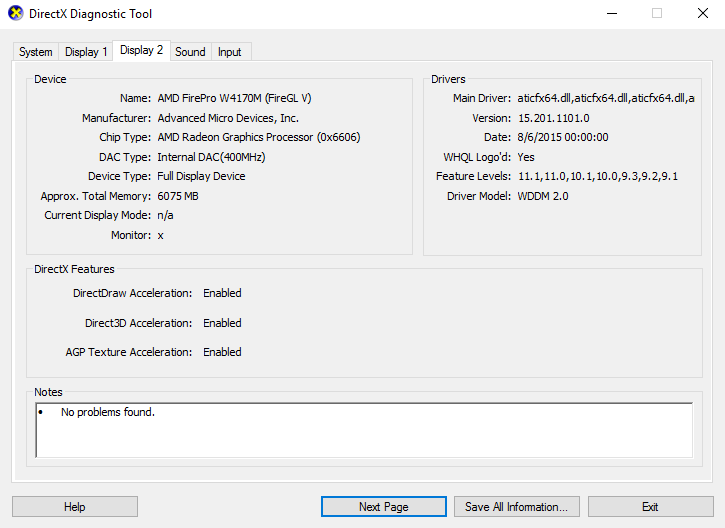Click WHQL Logo'd value 'Yes'
This screenshot has width=725, height=528.
tap(526, 157)
